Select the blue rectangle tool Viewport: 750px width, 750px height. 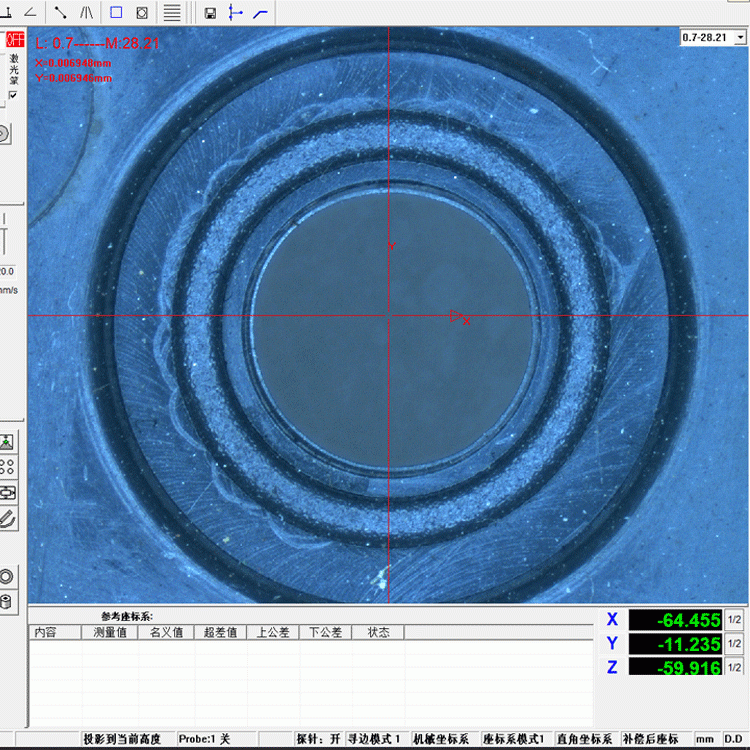[116, 13]
